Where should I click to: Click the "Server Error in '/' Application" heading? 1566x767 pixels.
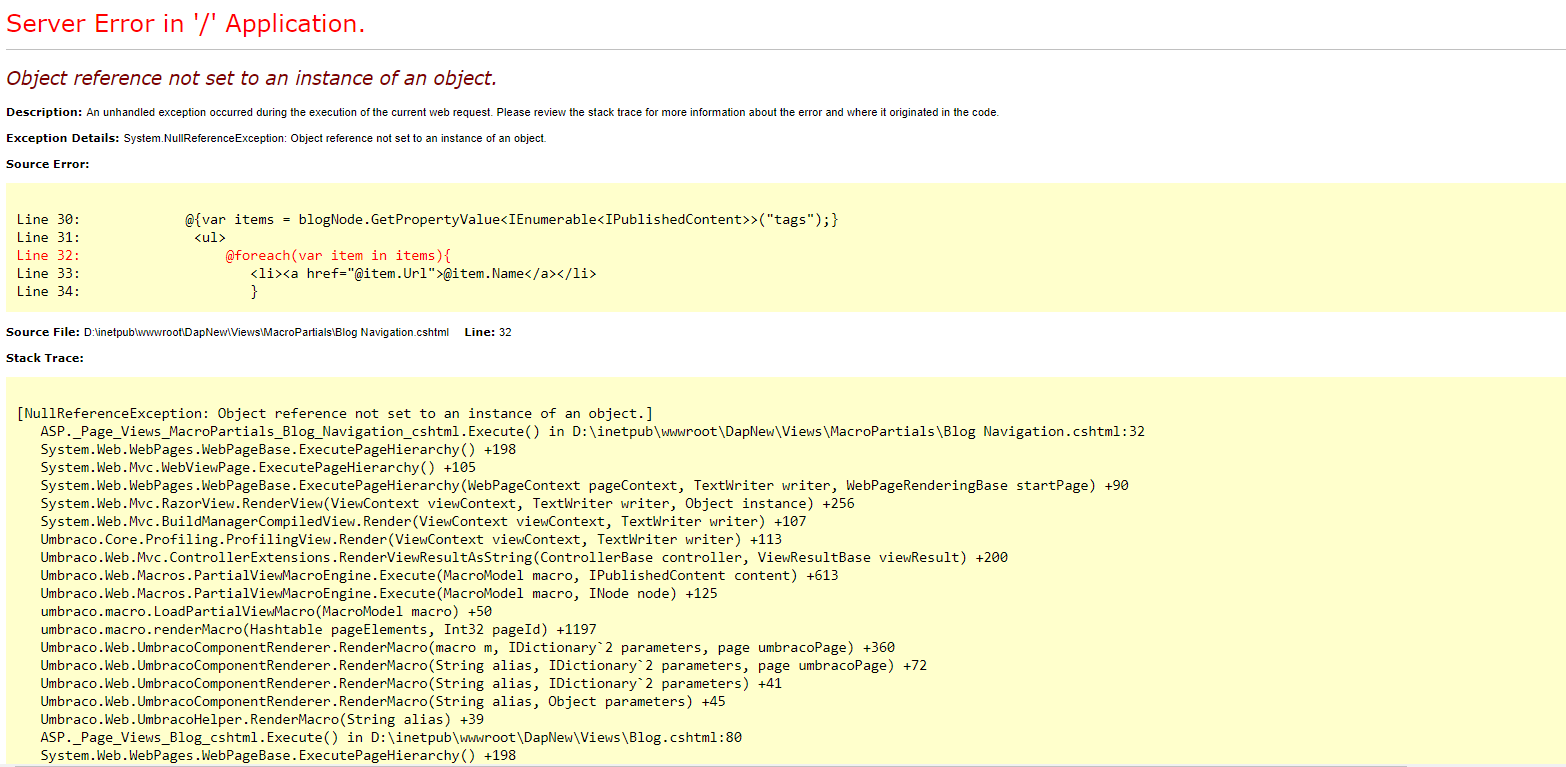(x=186, y=24)
